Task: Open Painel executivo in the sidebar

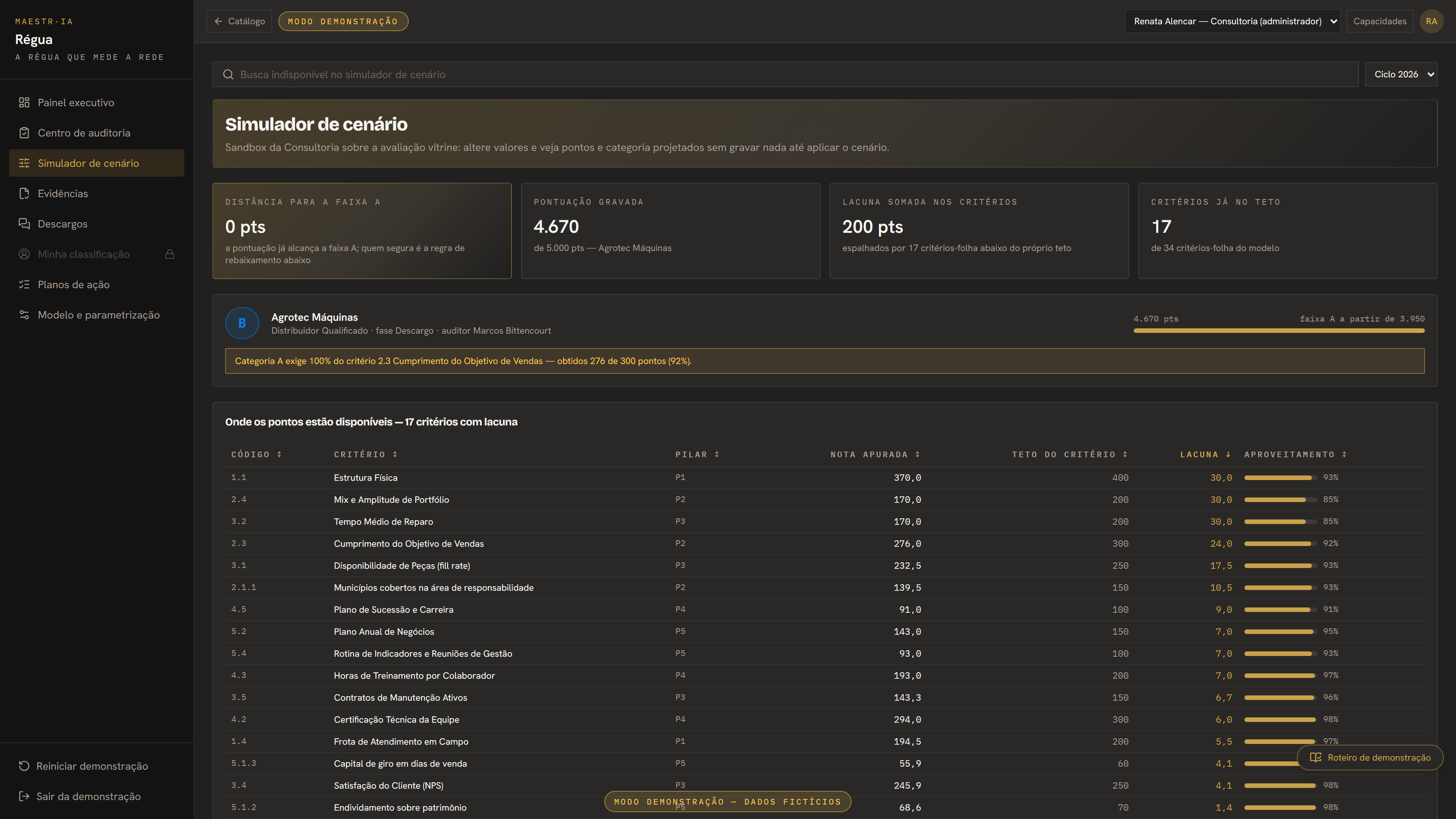Action: [x=97, y=102]
